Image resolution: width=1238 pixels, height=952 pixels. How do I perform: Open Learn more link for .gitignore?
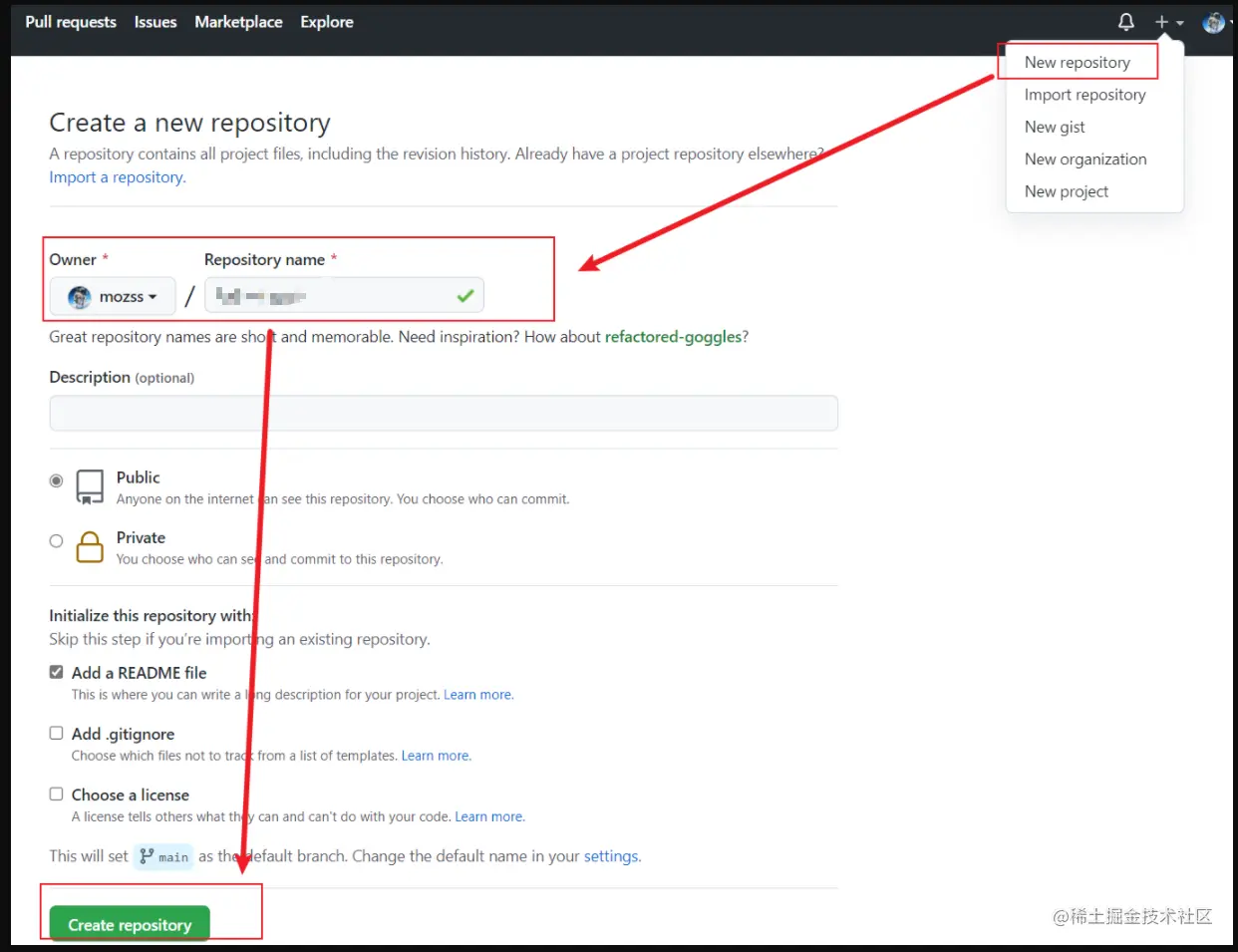click(436, 756)
